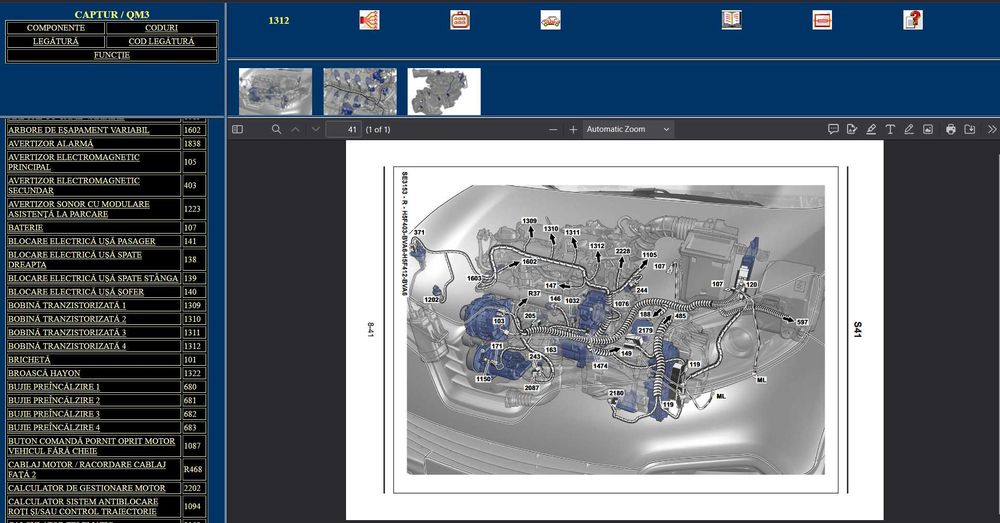Screen dimensions: 1000x523
Task: Go to previous PDF page
Action: click(x=295, y=129)
